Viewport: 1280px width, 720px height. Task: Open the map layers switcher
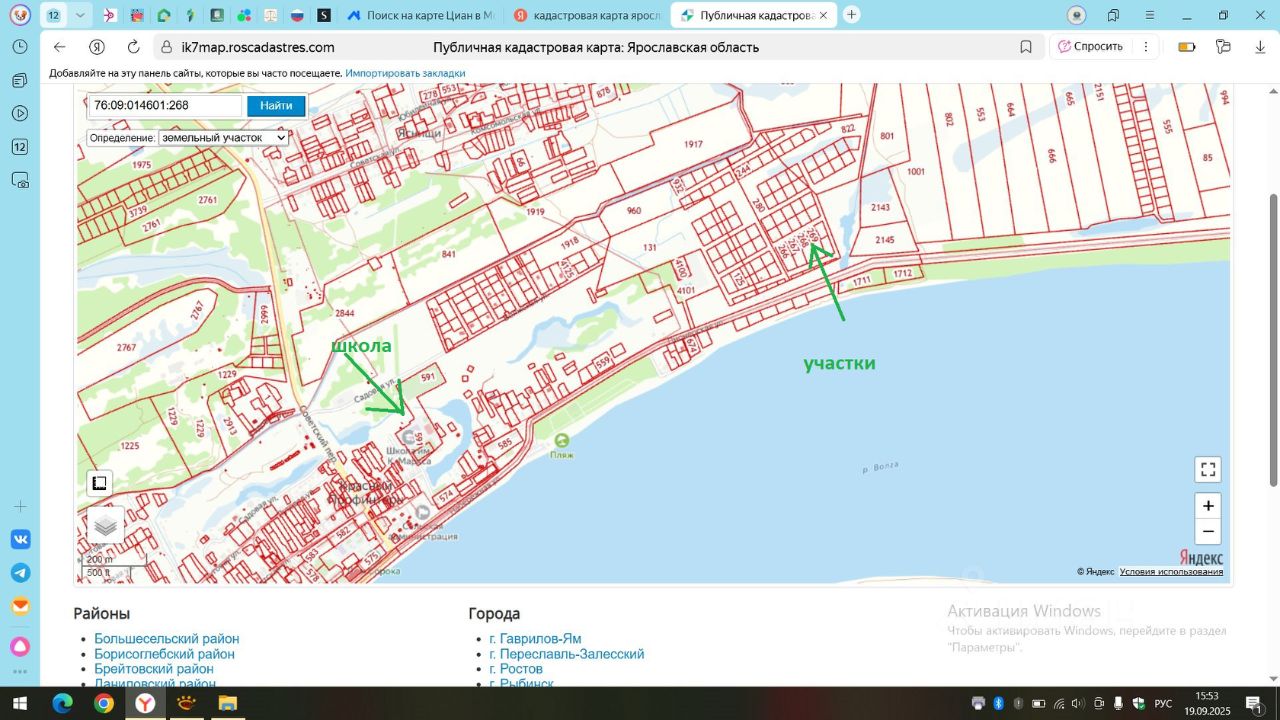click(x=105, y=525)
